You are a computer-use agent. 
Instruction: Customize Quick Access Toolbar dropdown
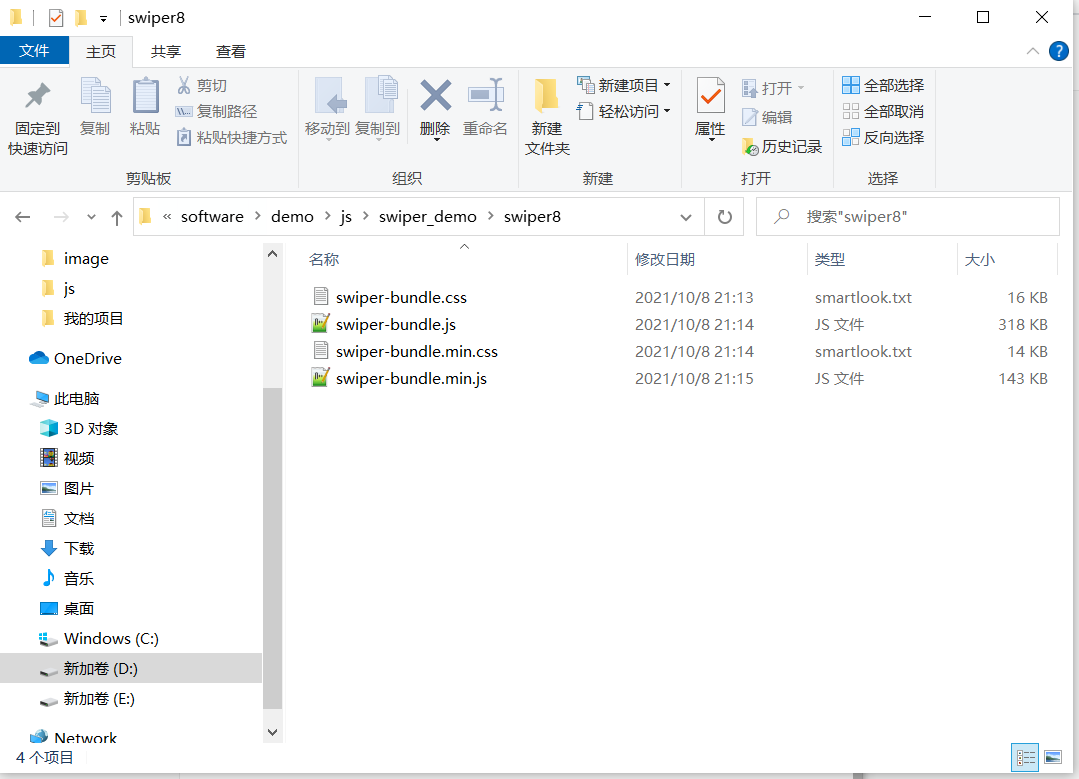pos(103,19)
